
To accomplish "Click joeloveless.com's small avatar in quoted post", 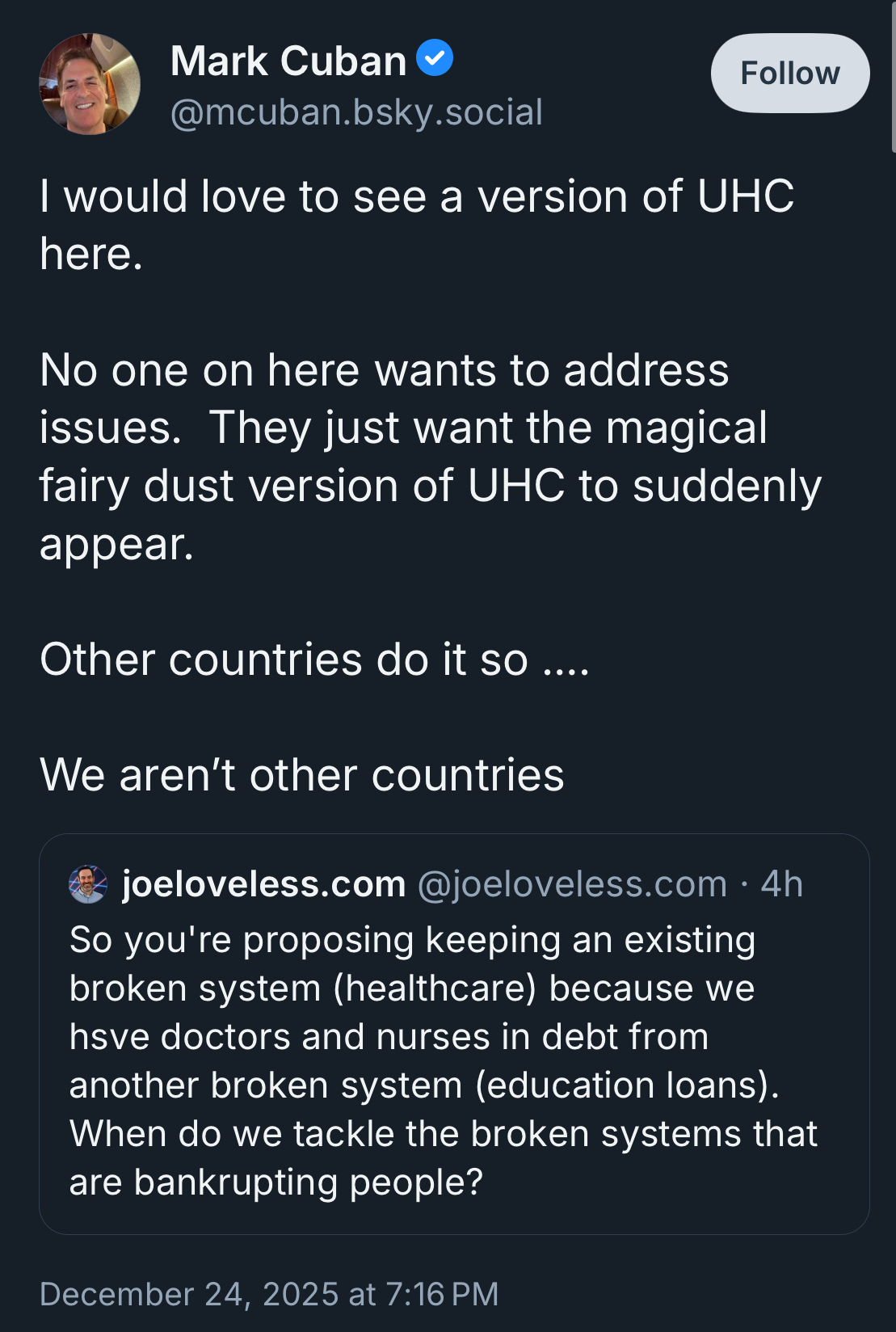I will click(x=88, y=883).
